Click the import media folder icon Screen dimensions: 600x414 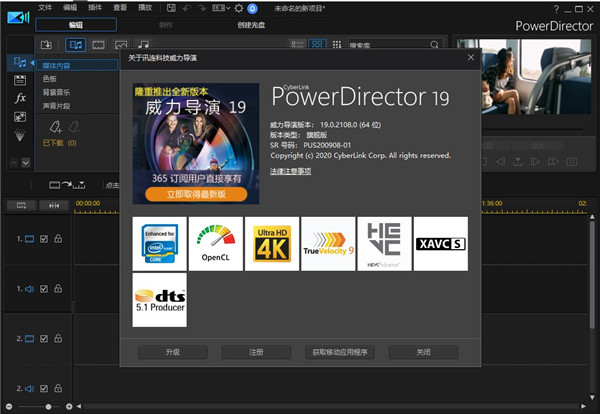tap(46, 45)
